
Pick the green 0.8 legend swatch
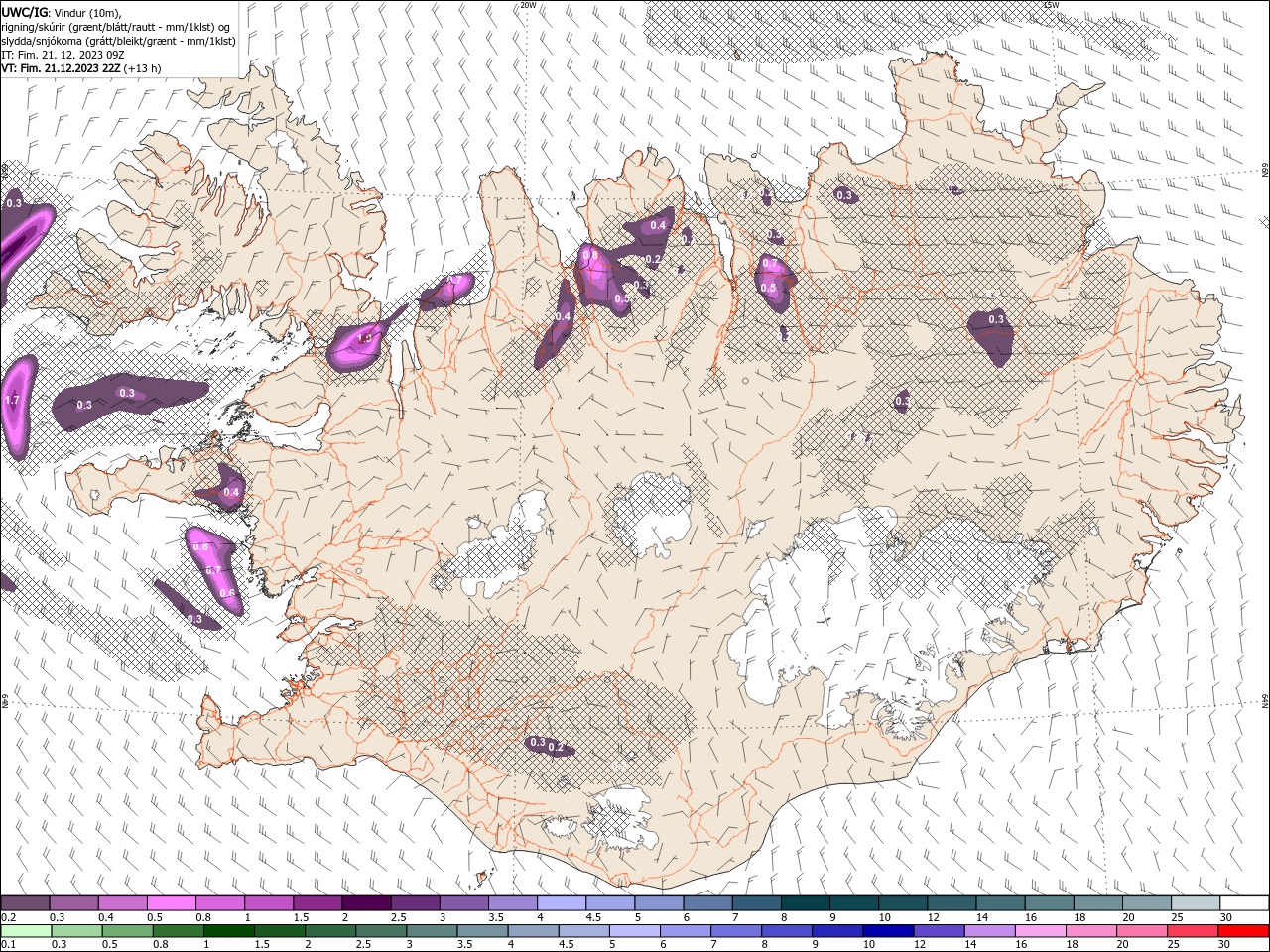click(x=178, y=931)
